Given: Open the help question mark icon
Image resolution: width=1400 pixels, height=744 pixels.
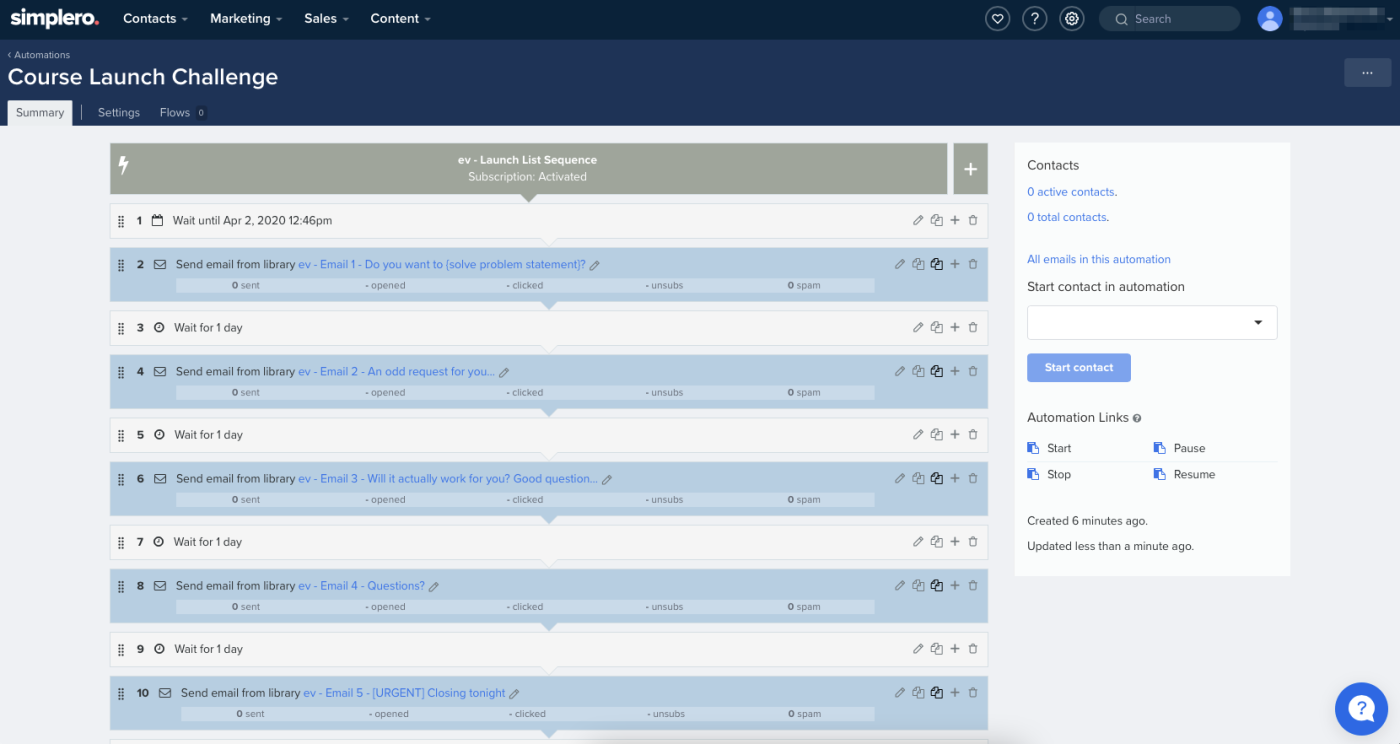Looking at the screenshot, I should pyautogui.click(x=1035, y=19).
